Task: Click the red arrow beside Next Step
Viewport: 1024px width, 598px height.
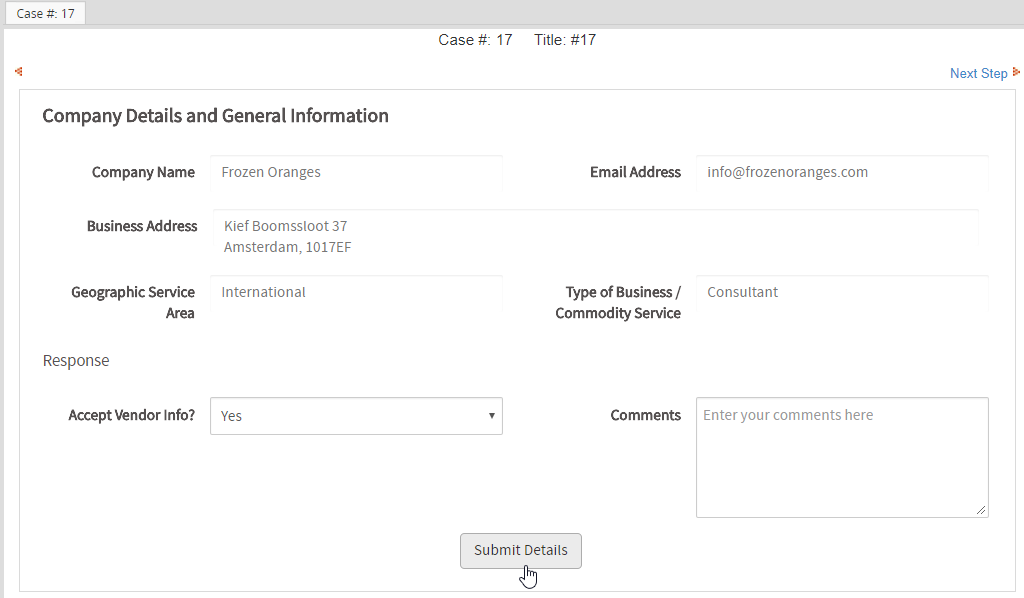Action: (x=1016, y=72)
